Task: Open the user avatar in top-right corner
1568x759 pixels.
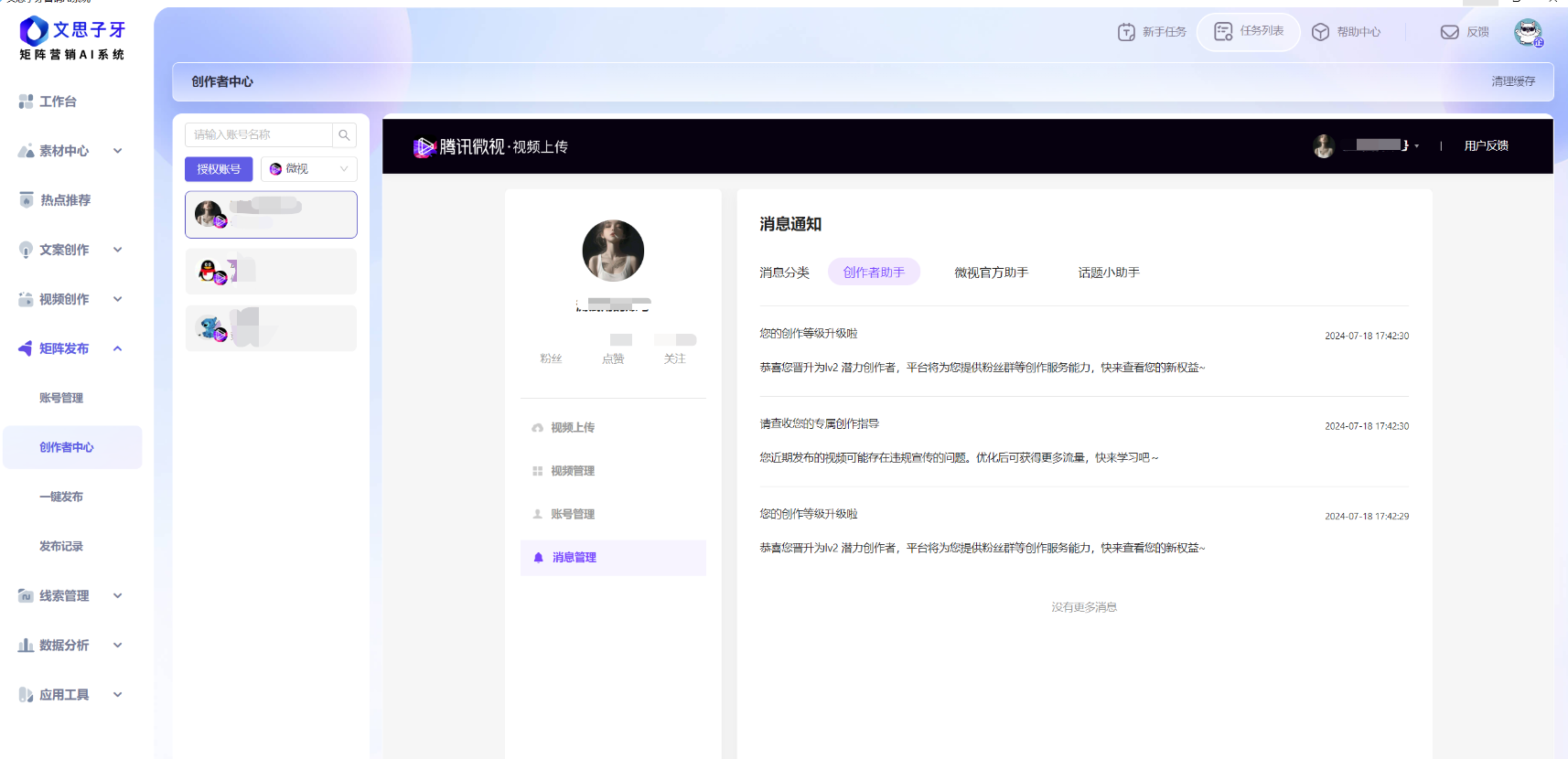Action: [1528, 33]
